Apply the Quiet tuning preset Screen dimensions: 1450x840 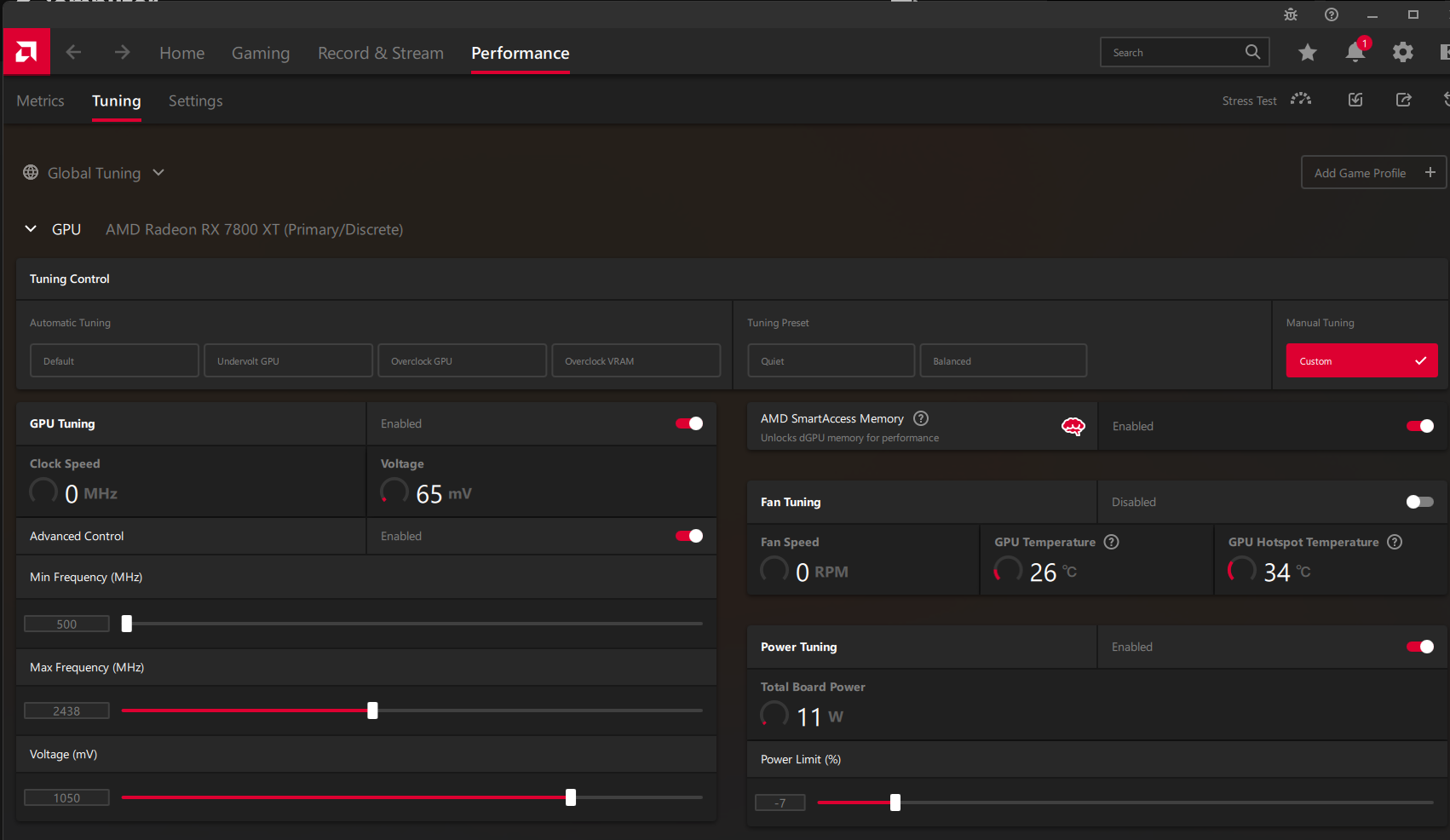(831, 360)
